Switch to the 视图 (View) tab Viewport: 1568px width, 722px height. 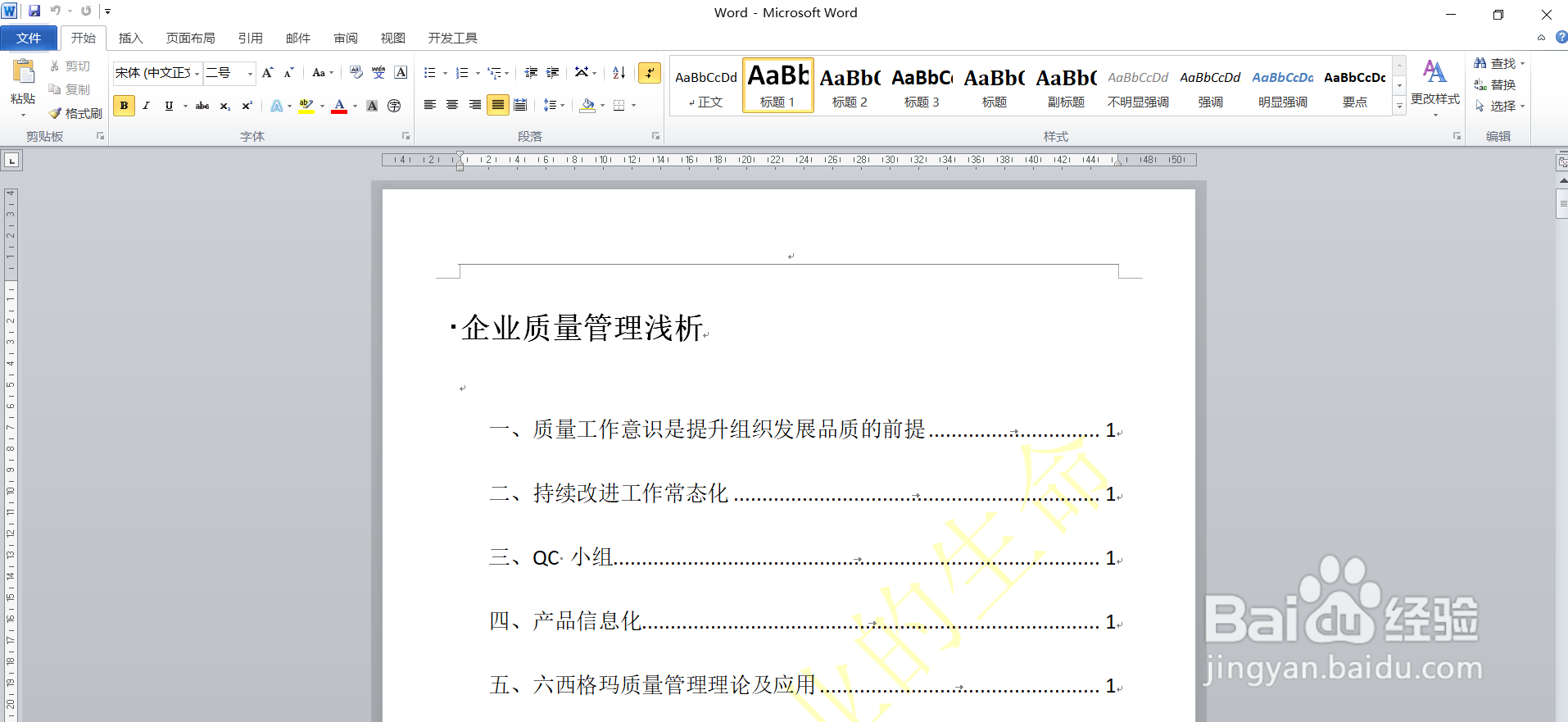tap(392, 38)
